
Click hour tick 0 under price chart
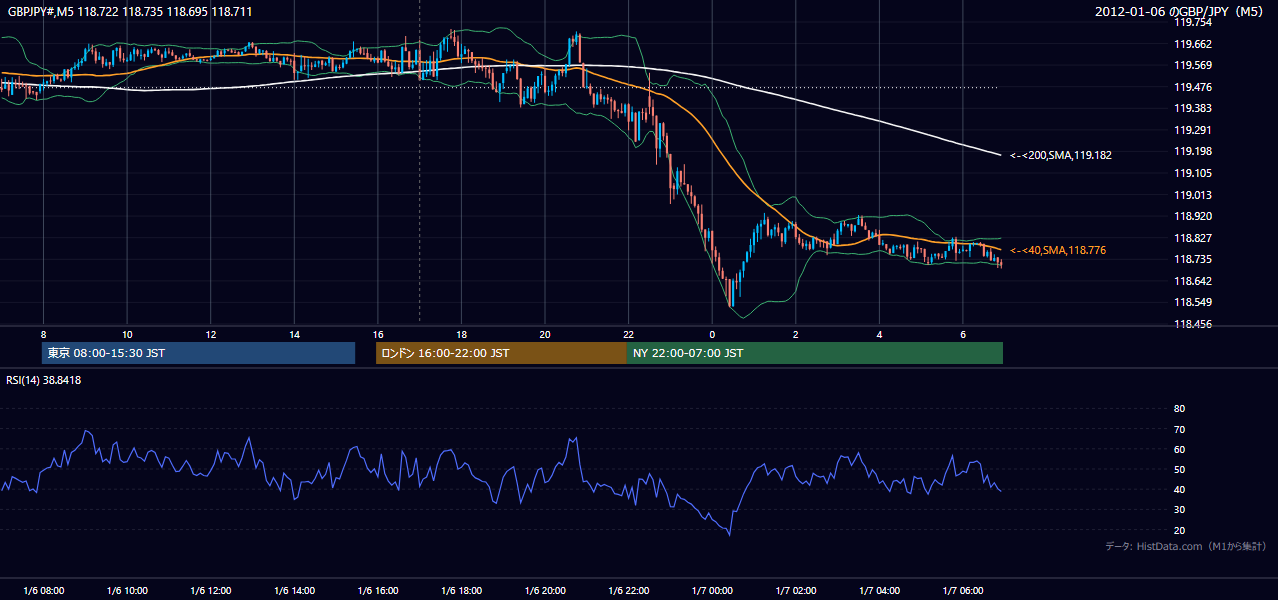712,334
